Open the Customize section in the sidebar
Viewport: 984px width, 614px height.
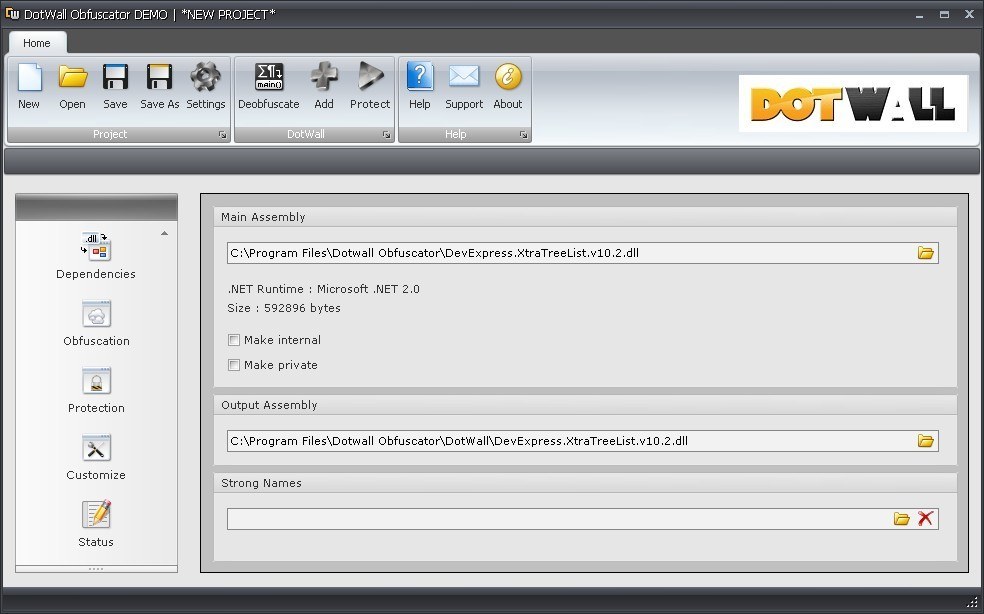96,458
